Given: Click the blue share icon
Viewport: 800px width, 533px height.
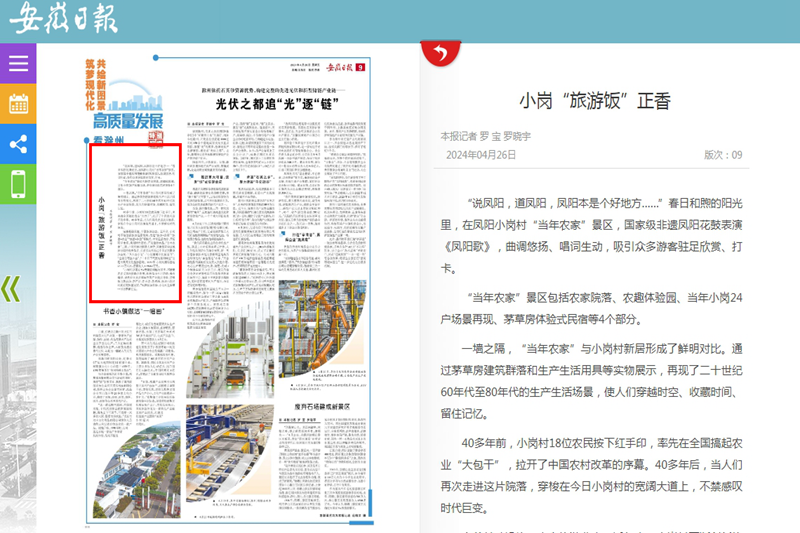Looking at the screenshot, I should pyautogui.click(x=18, y=144).
